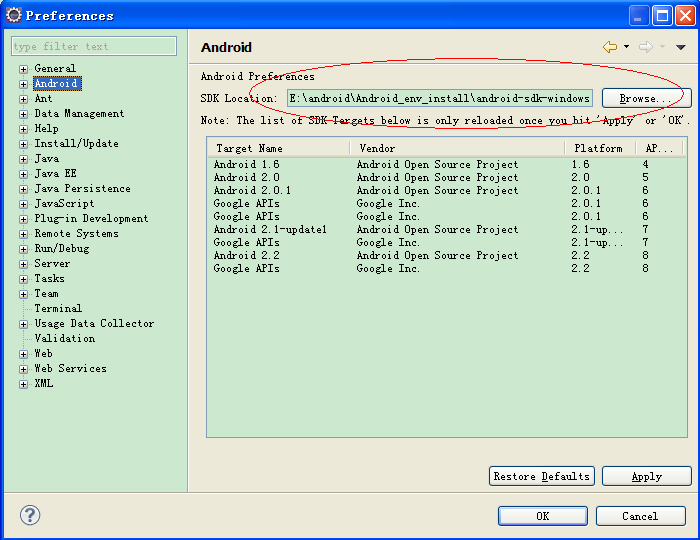This screenshot has height=540, width=700.
Task: Select Validation in preferences tree
Action: point(65,338)
